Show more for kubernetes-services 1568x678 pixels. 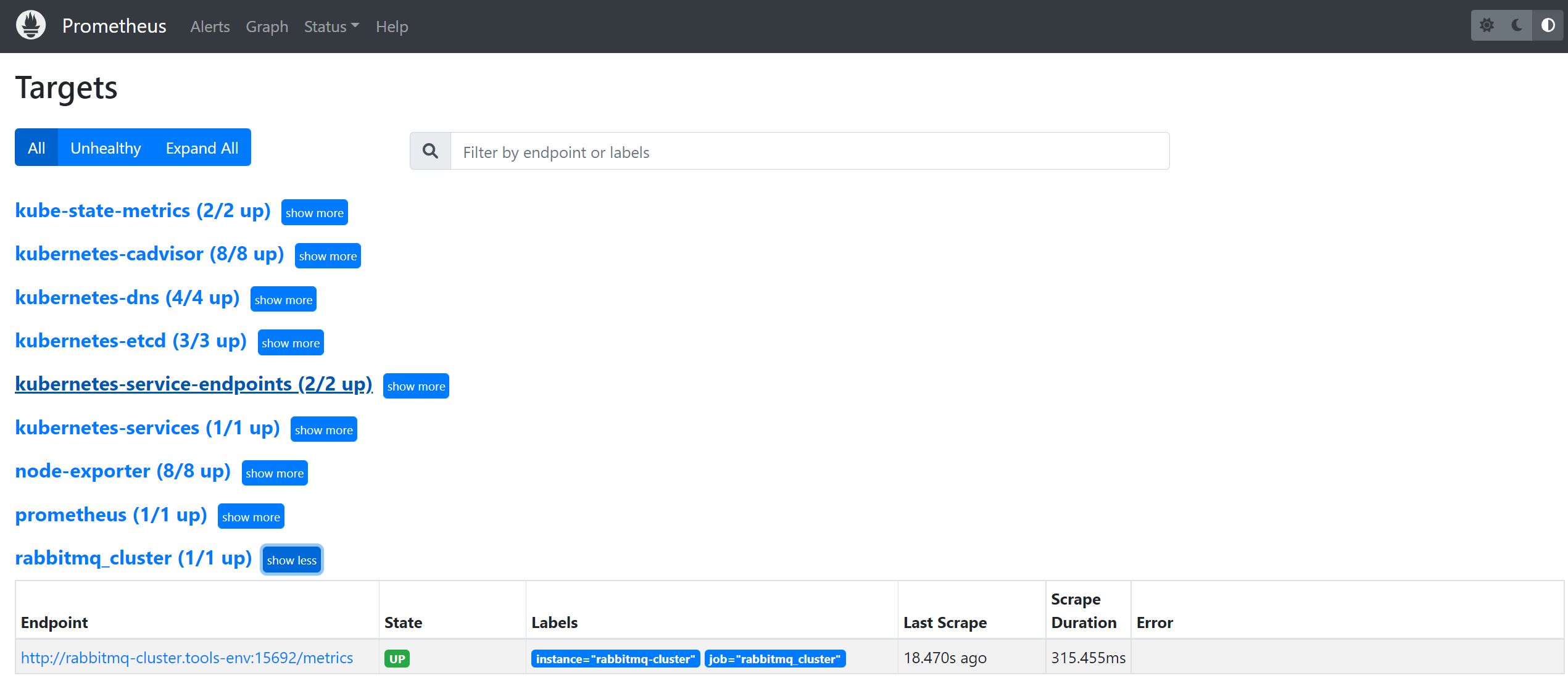(x=324, y=430)
